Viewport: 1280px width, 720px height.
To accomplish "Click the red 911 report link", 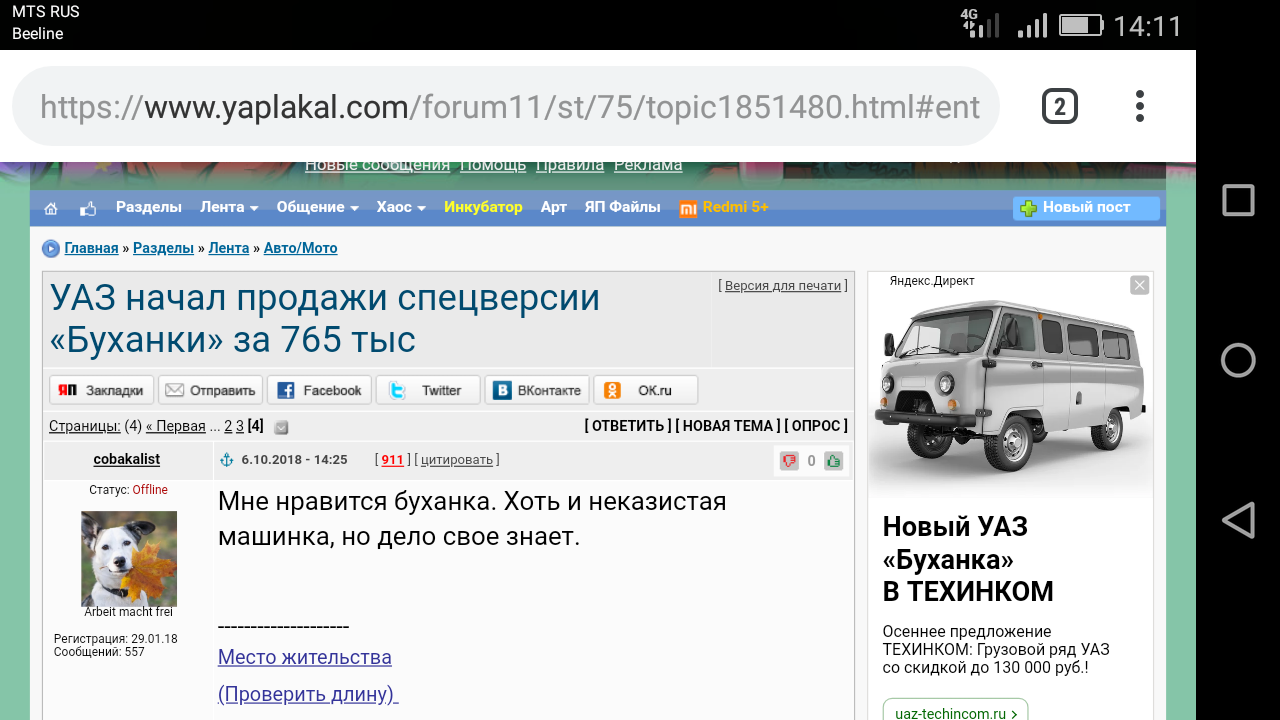I will point(392,460).
